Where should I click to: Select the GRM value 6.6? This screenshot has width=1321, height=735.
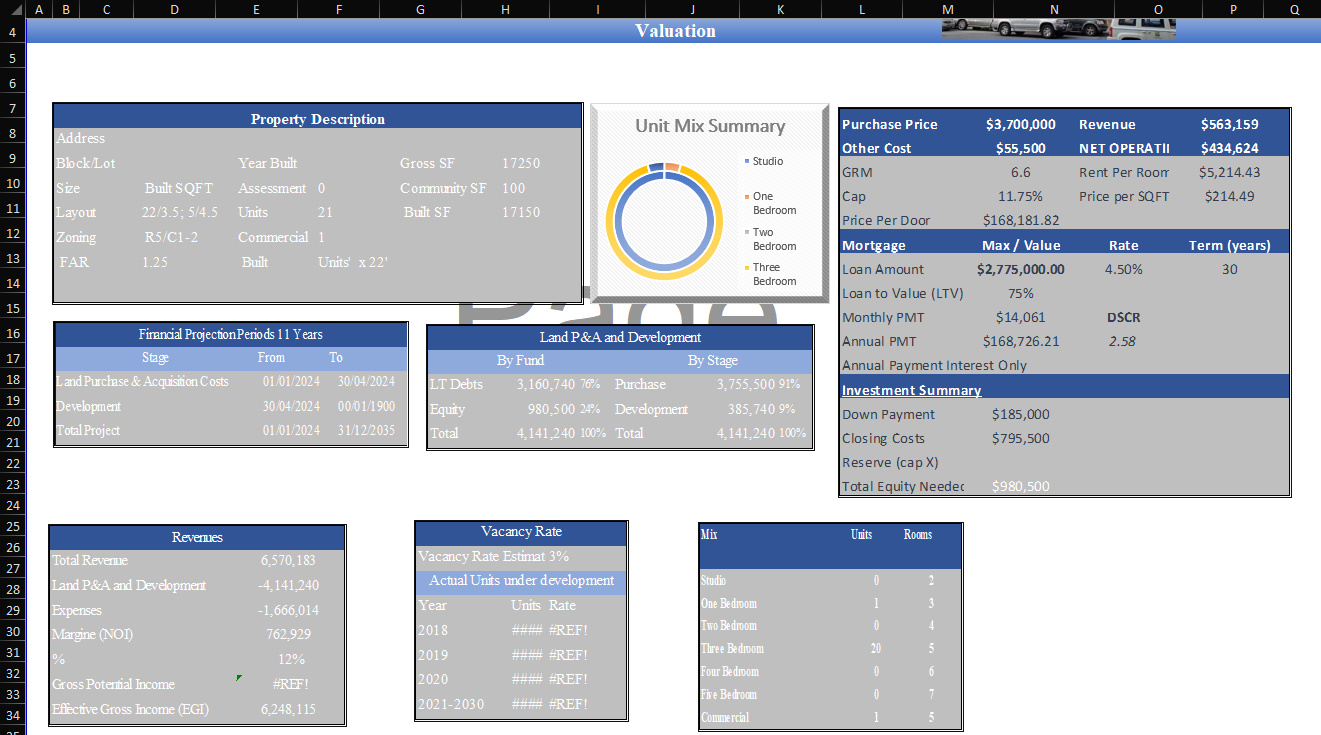click(1020, 172)
